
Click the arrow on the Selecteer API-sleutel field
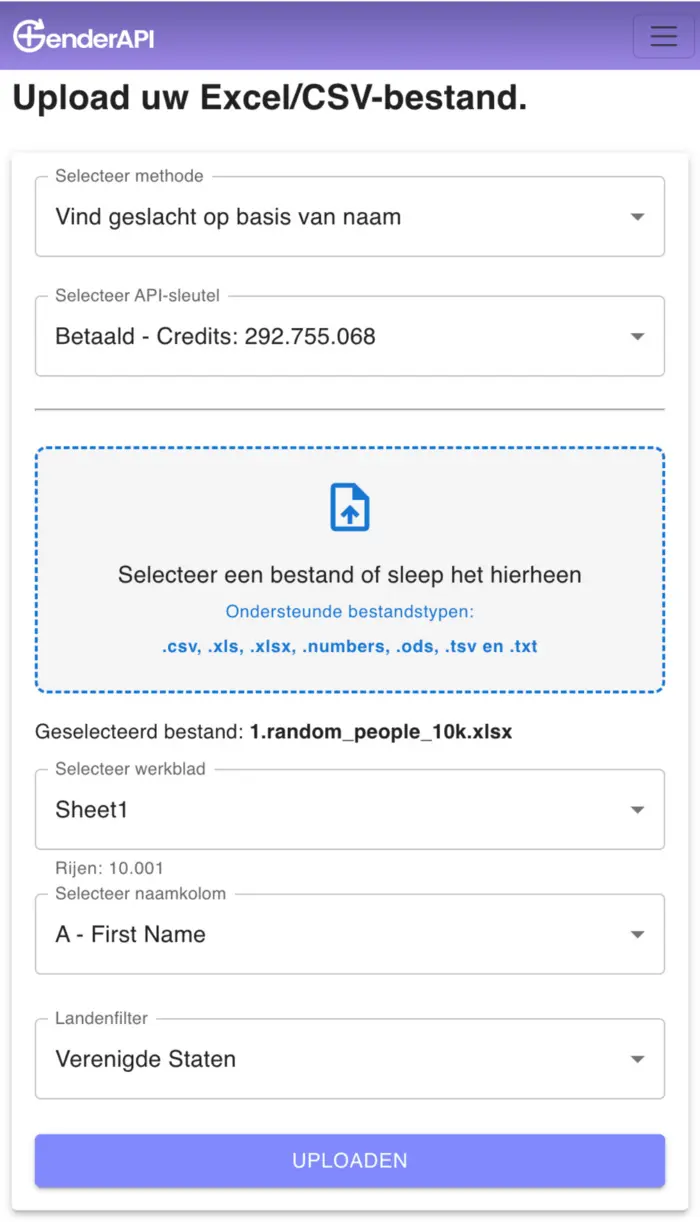pos(637,337)
